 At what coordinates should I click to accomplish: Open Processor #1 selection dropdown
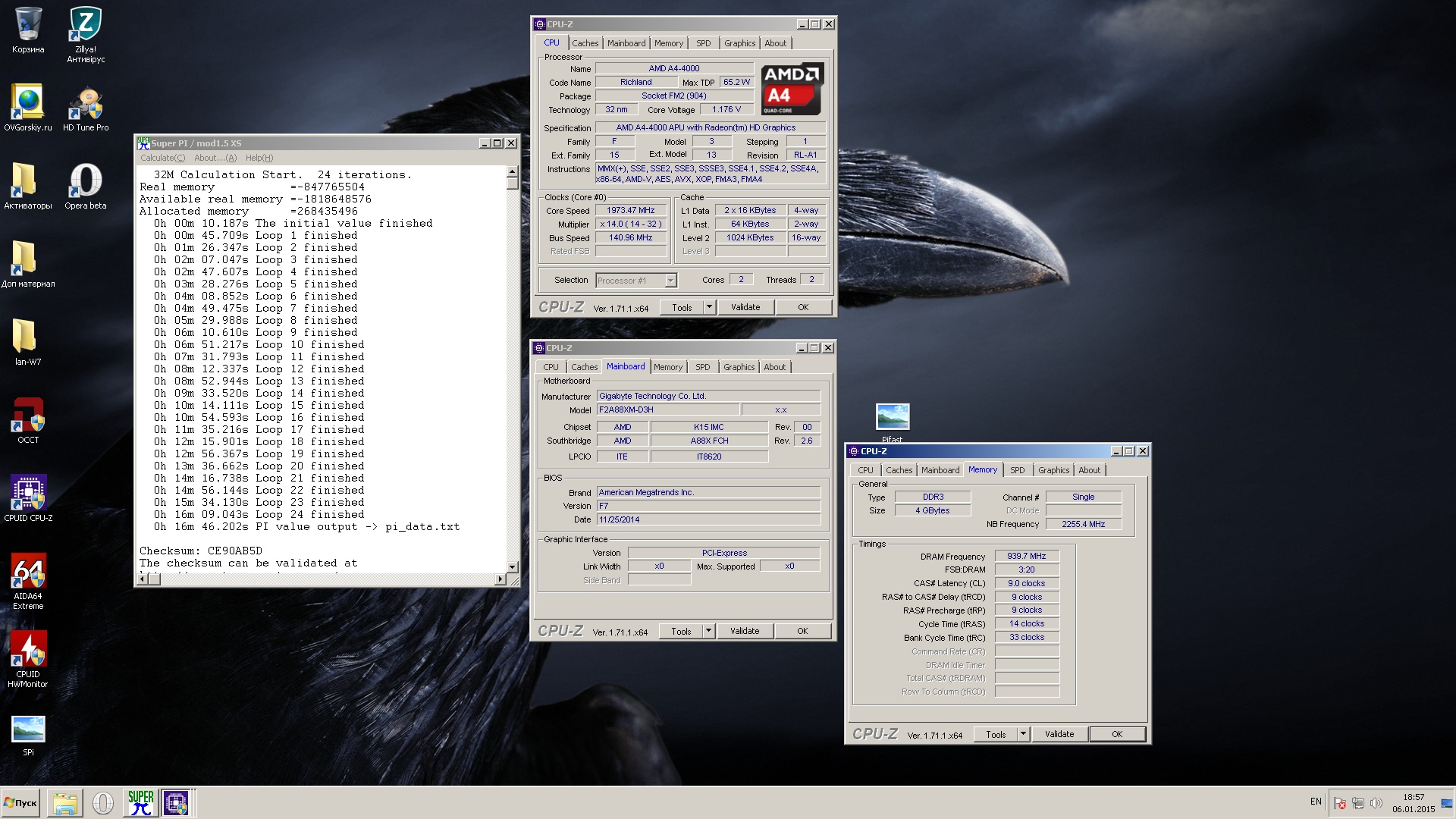(x=635, y=281)
